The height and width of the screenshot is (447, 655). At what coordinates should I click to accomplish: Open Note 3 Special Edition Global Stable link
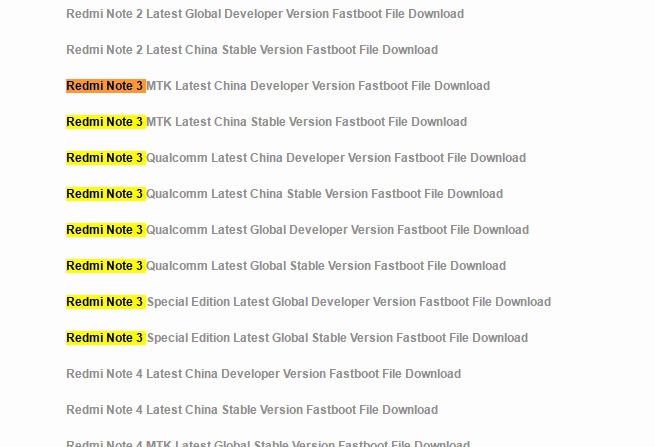(x=297, y=338)
